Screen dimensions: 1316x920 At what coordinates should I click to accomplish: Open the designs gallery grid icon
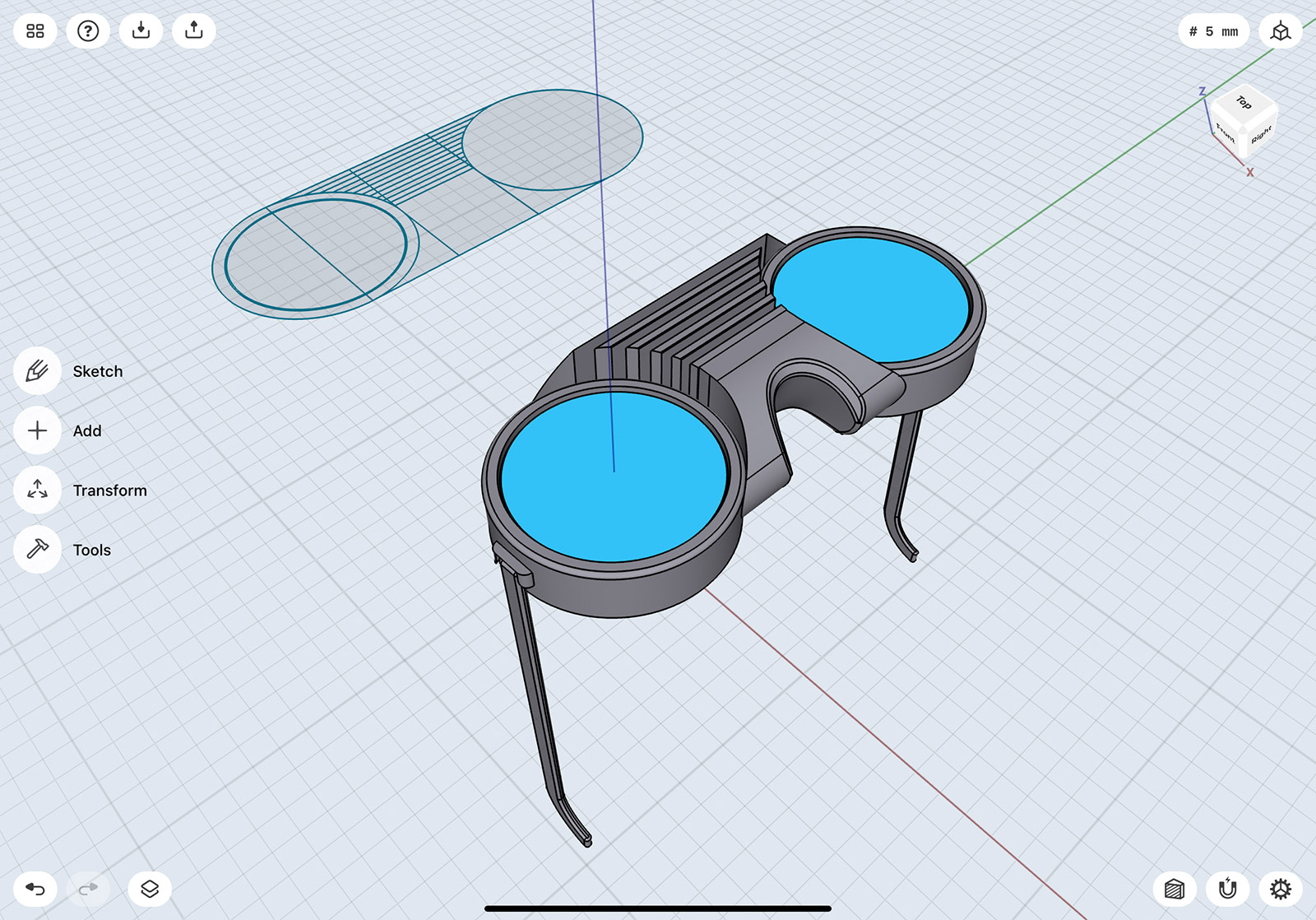pos(35,31)
